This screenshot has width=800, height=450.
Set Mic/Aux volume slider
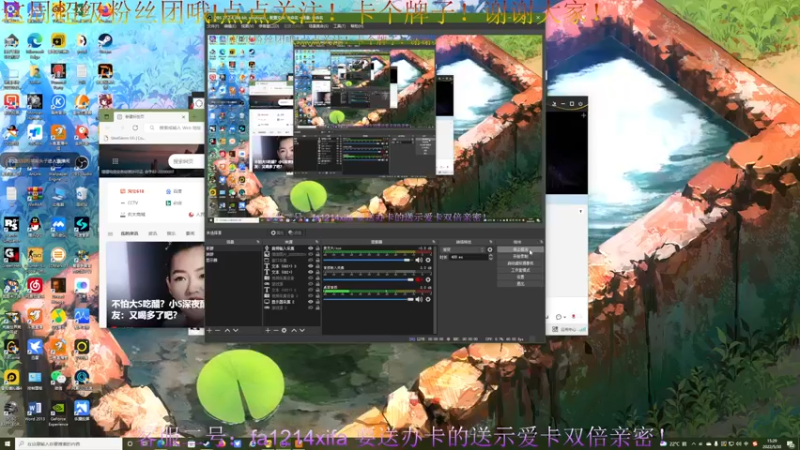[x=367, y=260]
